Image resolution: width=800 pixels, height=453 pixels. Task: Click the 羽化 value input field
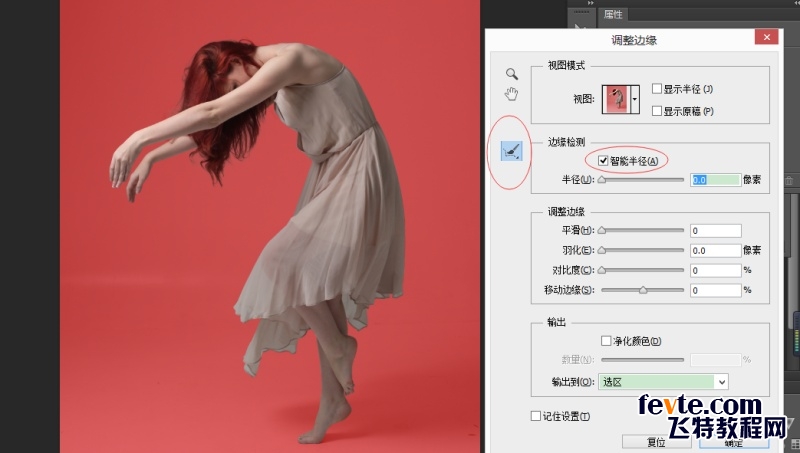[x=715, y=250]
